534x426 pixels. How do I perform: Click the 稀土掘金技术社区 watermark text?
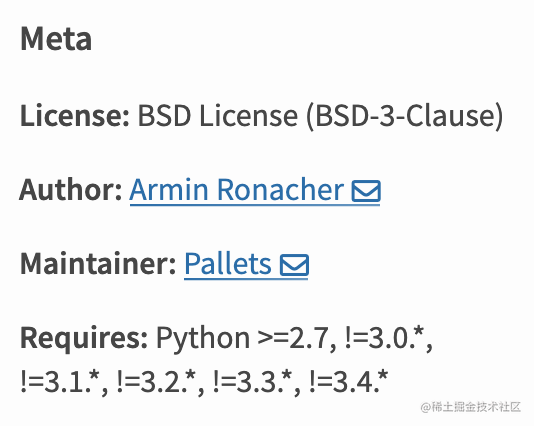476,407
